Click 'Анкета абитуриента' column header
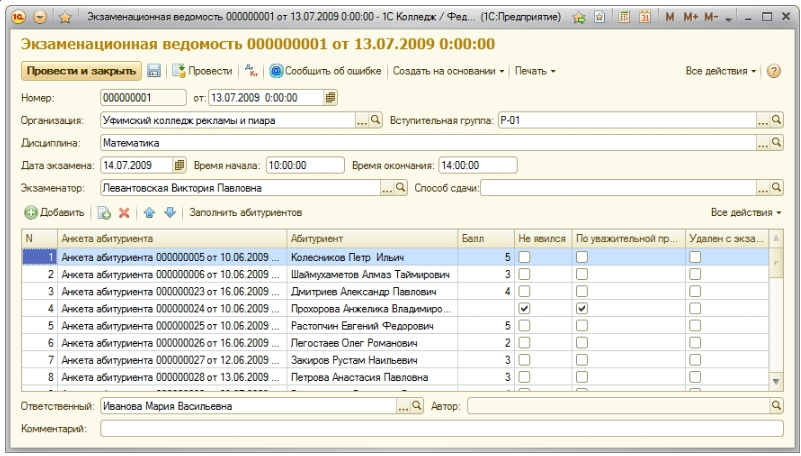Image resolution: width=801 pixels, height=456 pixels. tap(172, 238)
